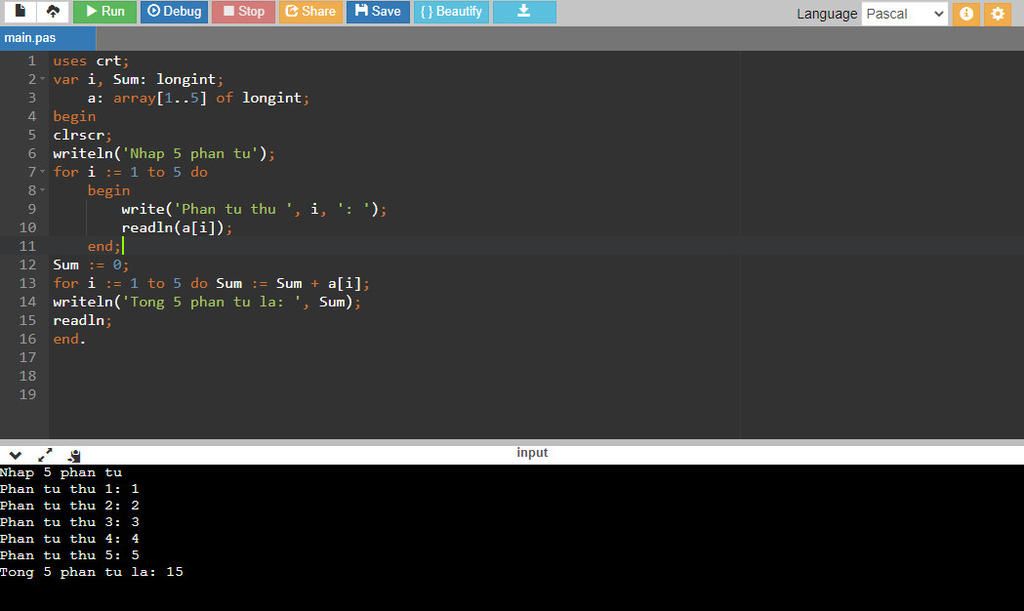
Task: Start the Debug session
Action: tap(174, 11)
